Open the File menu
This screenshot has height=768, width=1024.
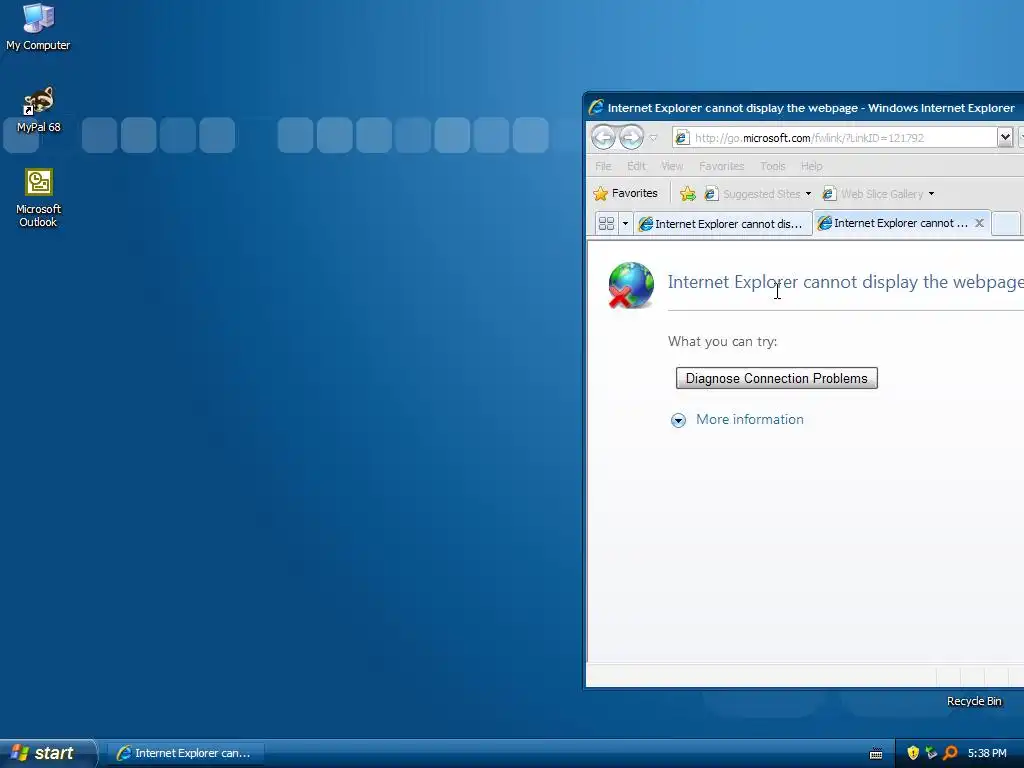[x=603, y=166]
